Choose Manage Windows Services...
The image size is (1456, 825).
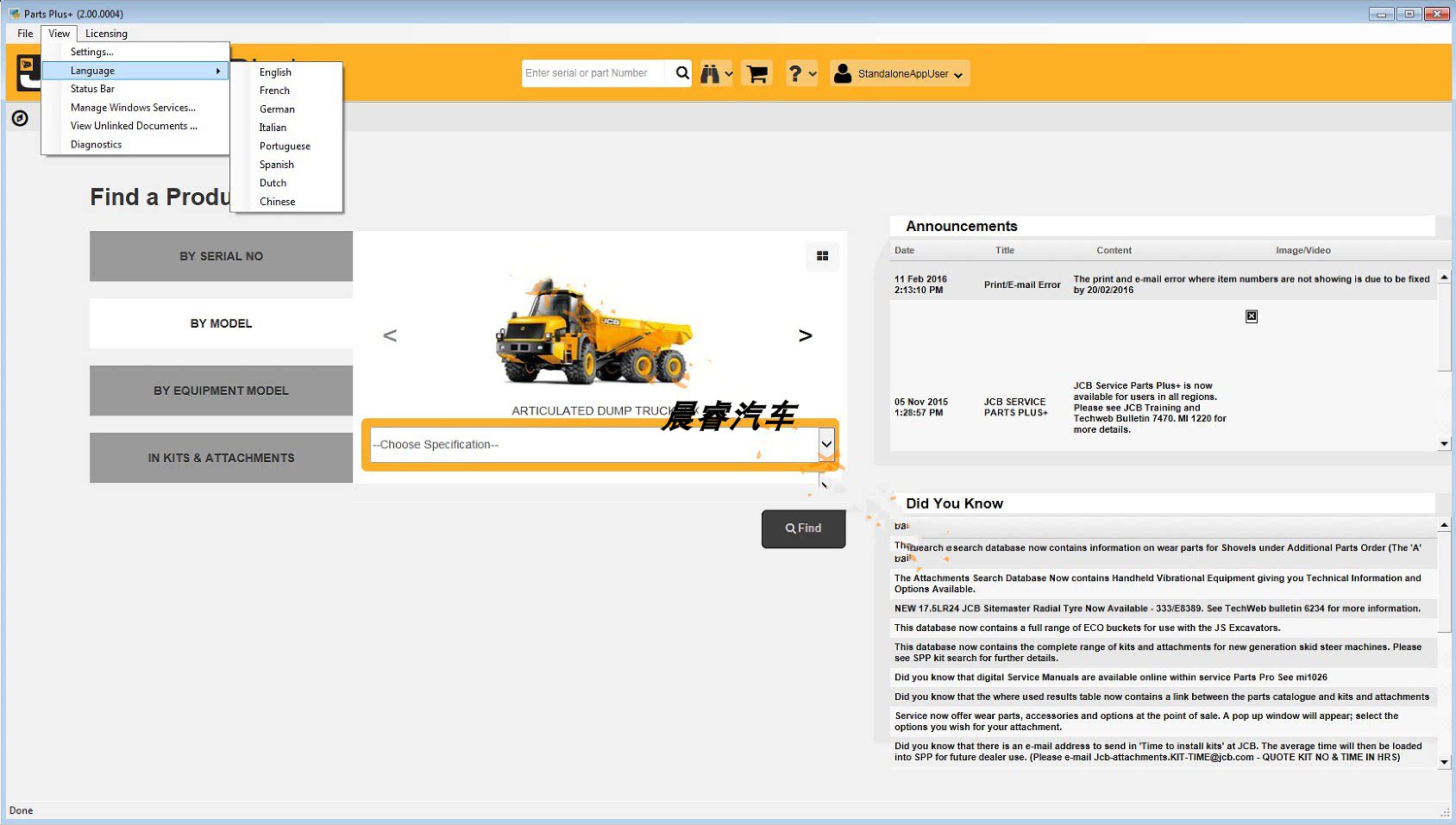[x=135, y=108]
